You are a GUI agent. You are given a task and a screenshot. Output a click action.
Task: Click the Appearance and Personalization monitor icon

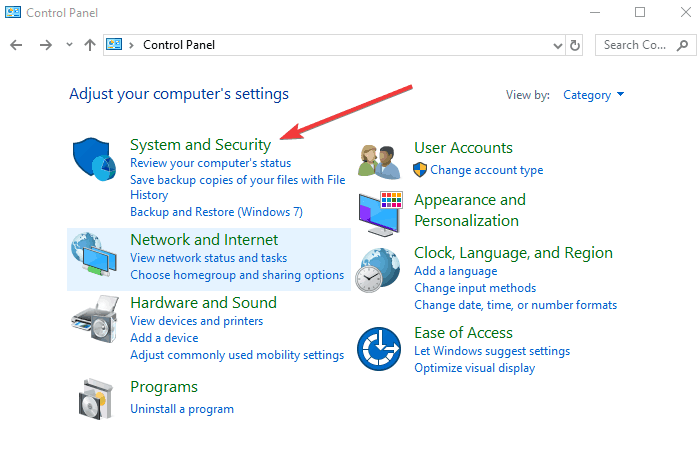pos(381,214)
